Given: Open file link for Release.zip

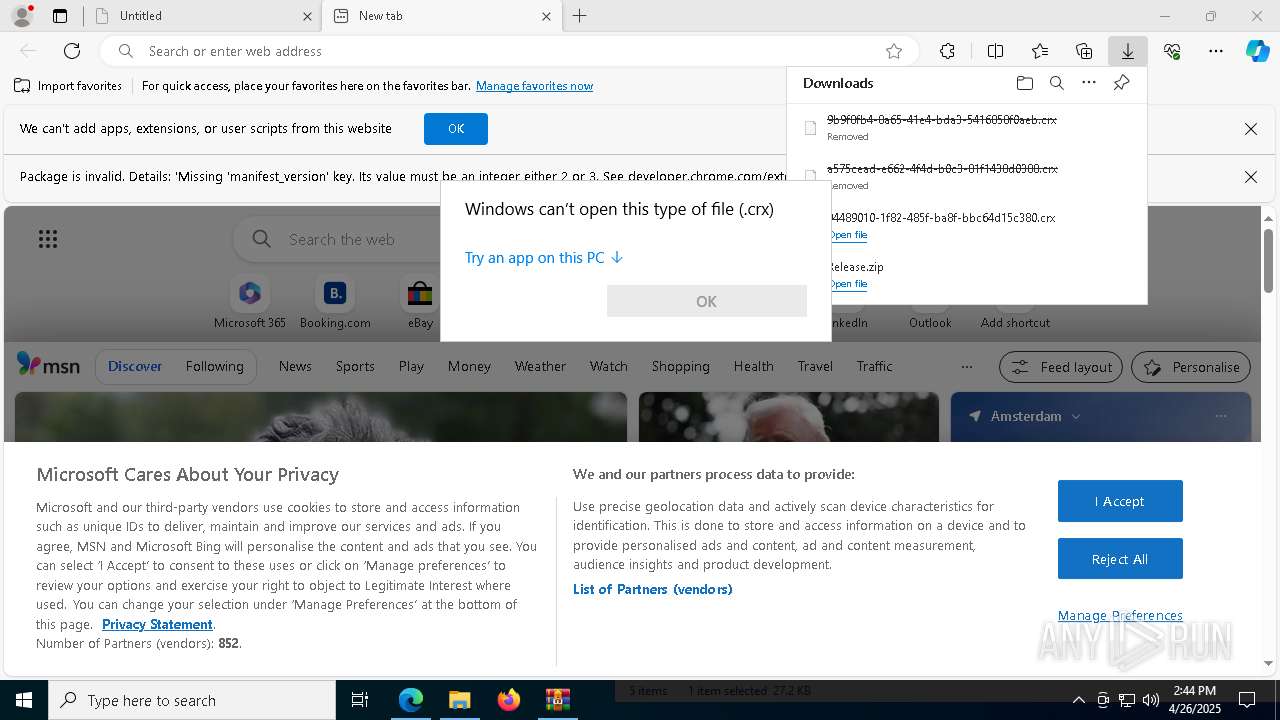Looking at the screenshot, I should click(x=848, y=284).
